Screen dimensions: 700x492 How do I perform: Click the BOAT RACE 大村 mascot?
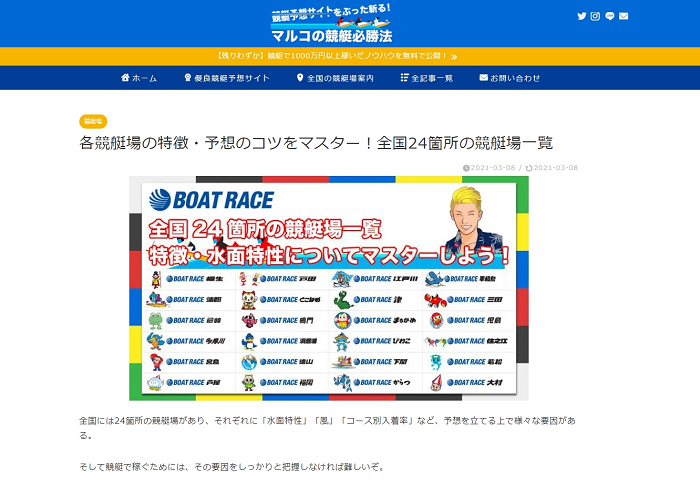tap(436, 383)
